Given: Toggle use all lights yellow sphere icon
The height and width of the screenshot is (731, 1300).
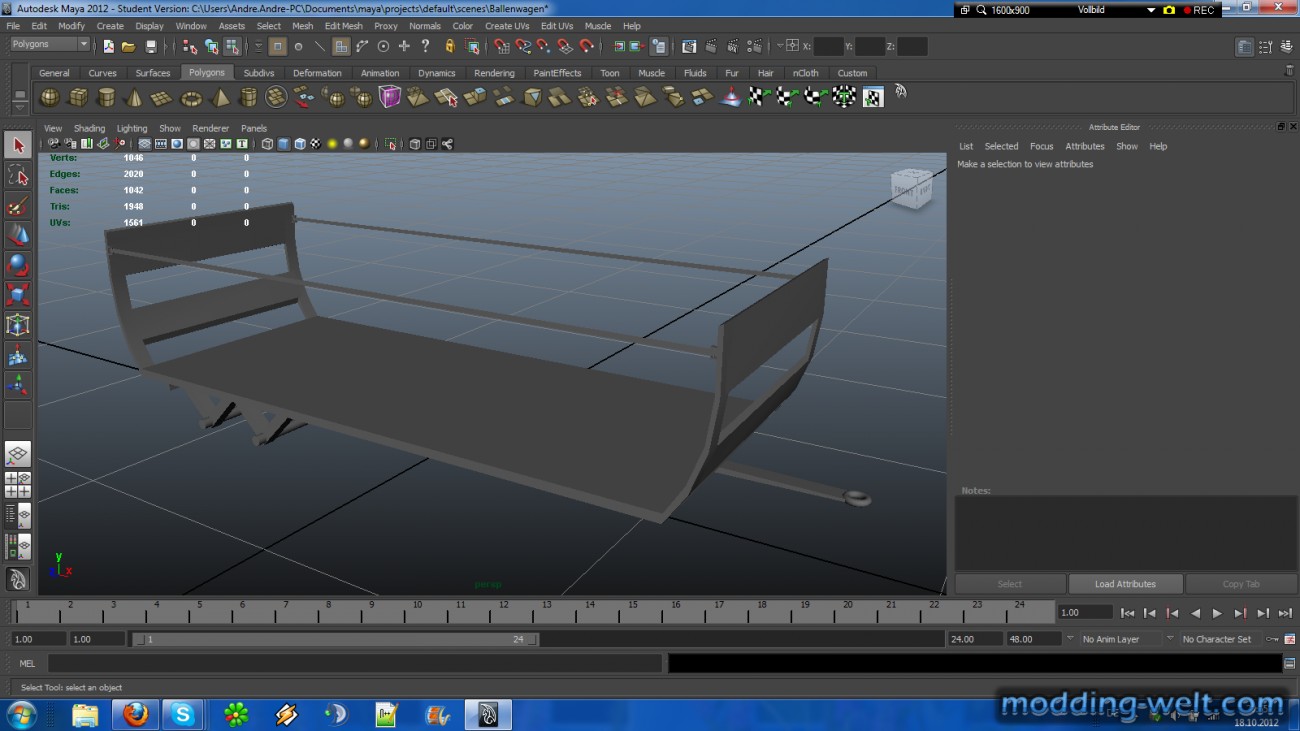Looking at the screenshot, I should point(332,144).
